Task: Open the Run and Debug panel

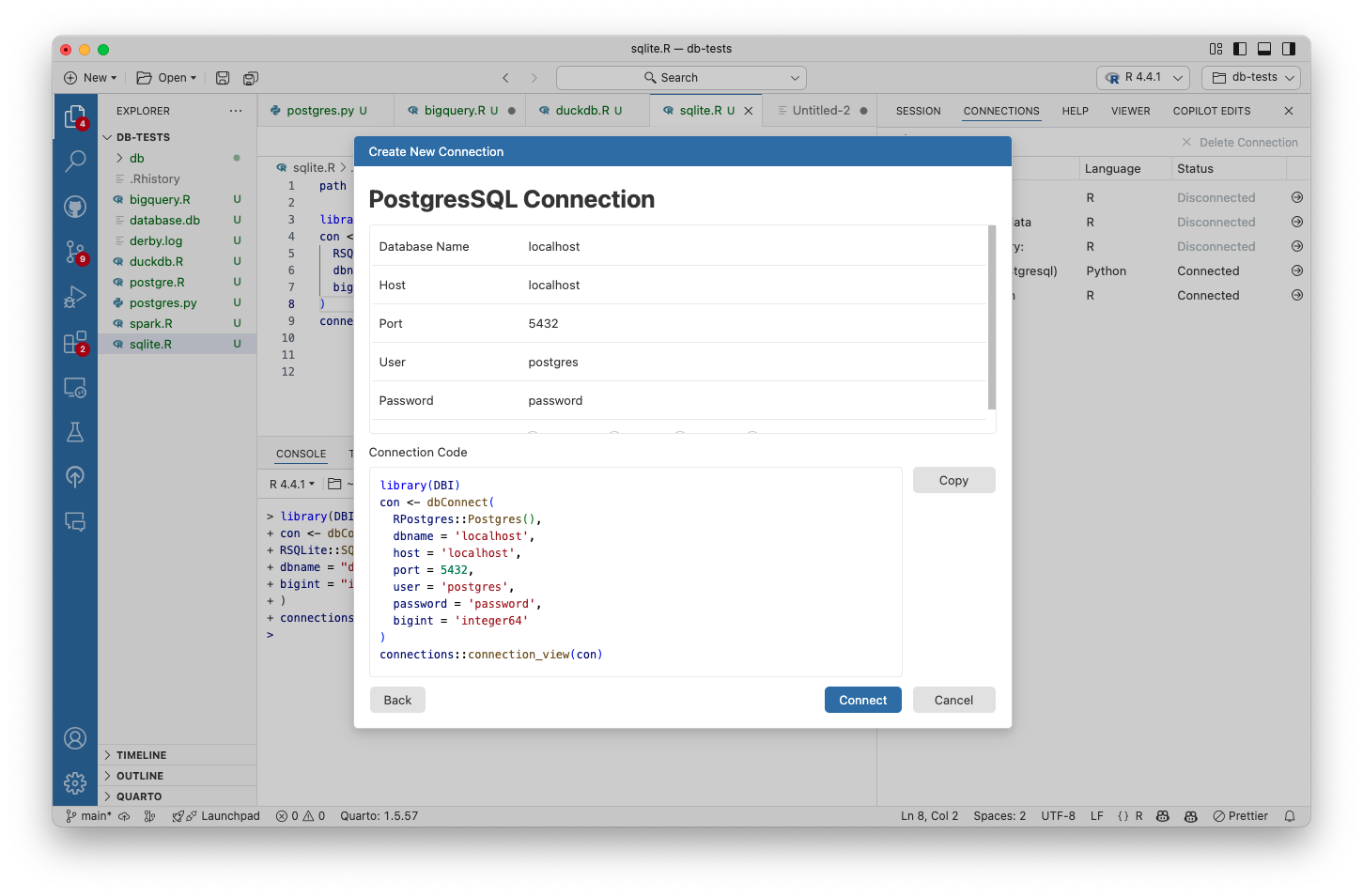Action: [x=75, y=297]
